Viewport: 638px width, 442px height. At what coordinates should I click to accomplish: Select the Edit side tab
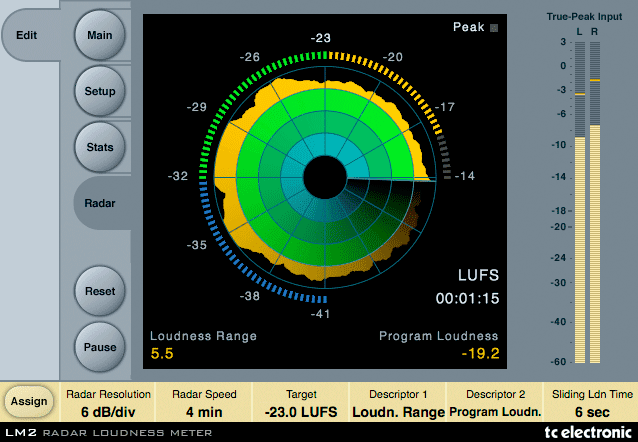28,35
